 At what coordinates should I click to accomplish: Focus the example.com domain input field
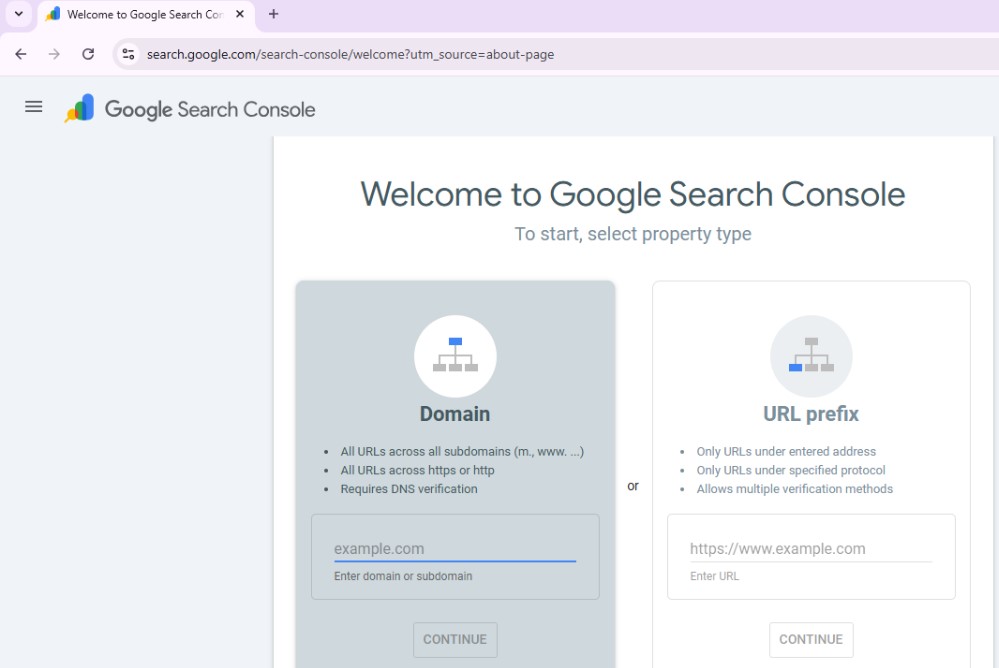coord(455,549)
